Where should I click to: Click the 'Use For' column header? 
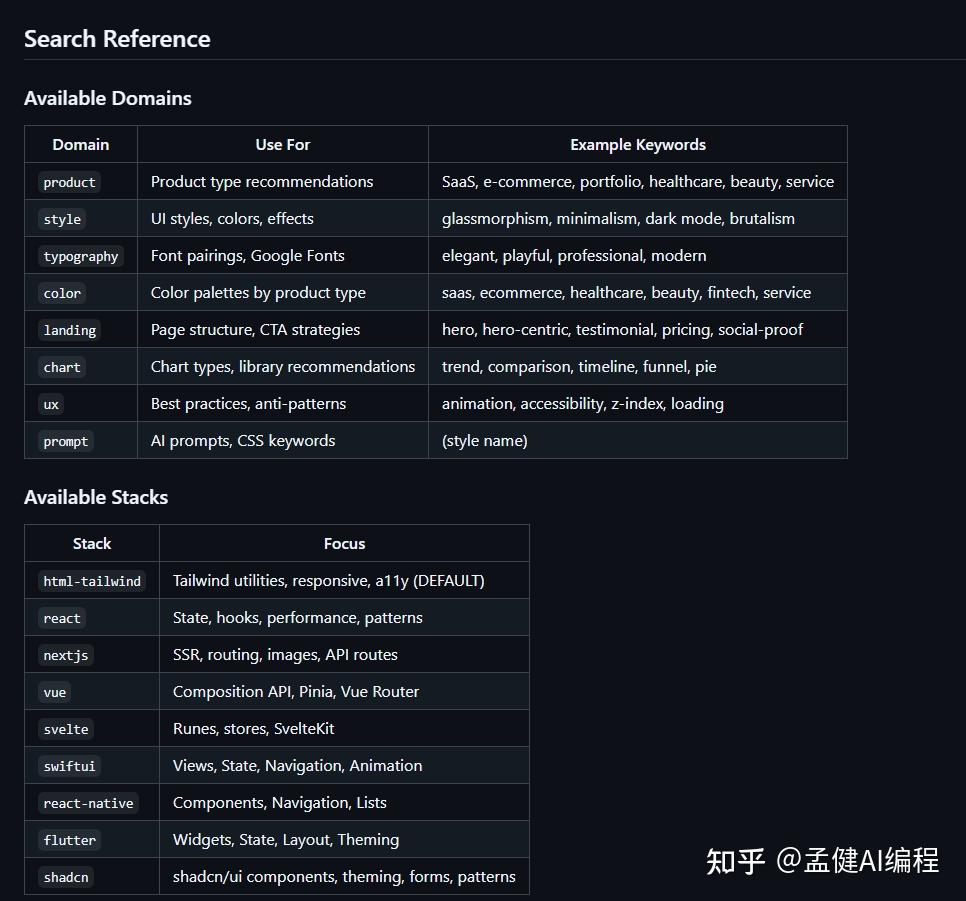[283, 144]
